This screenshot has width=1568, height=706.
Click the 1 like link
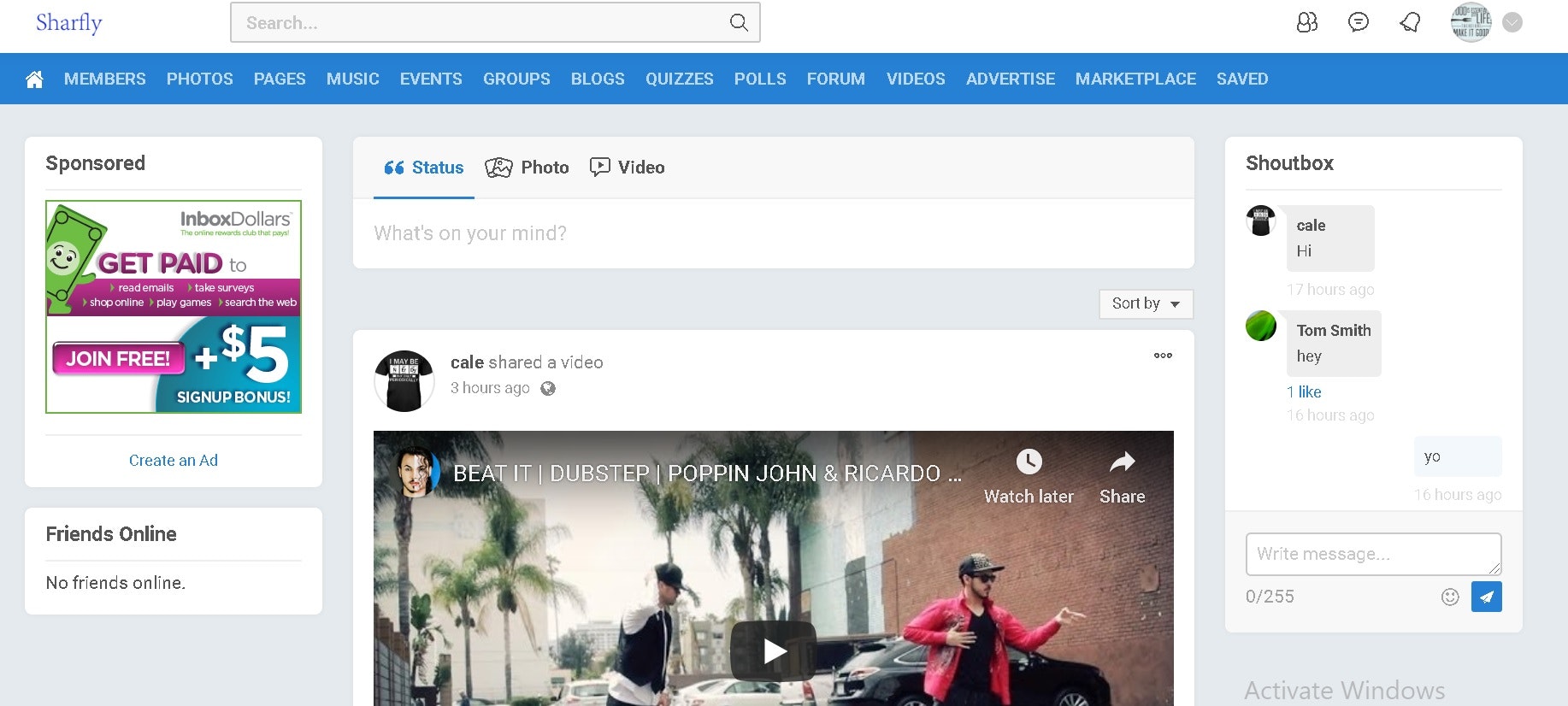(x=1304, y=392)
